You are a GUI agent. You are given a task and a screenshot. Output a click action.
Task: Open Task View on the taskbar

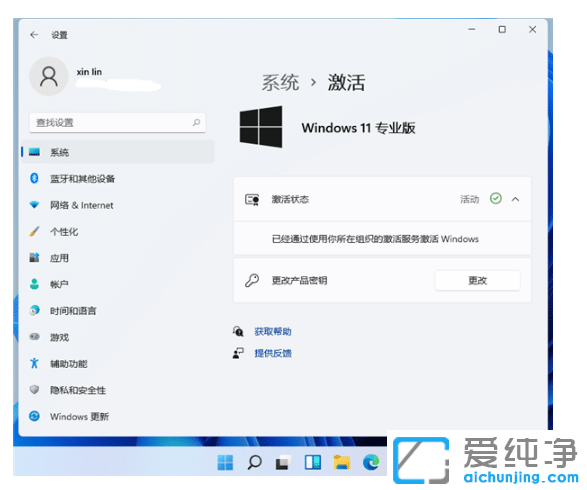point(283,463)
